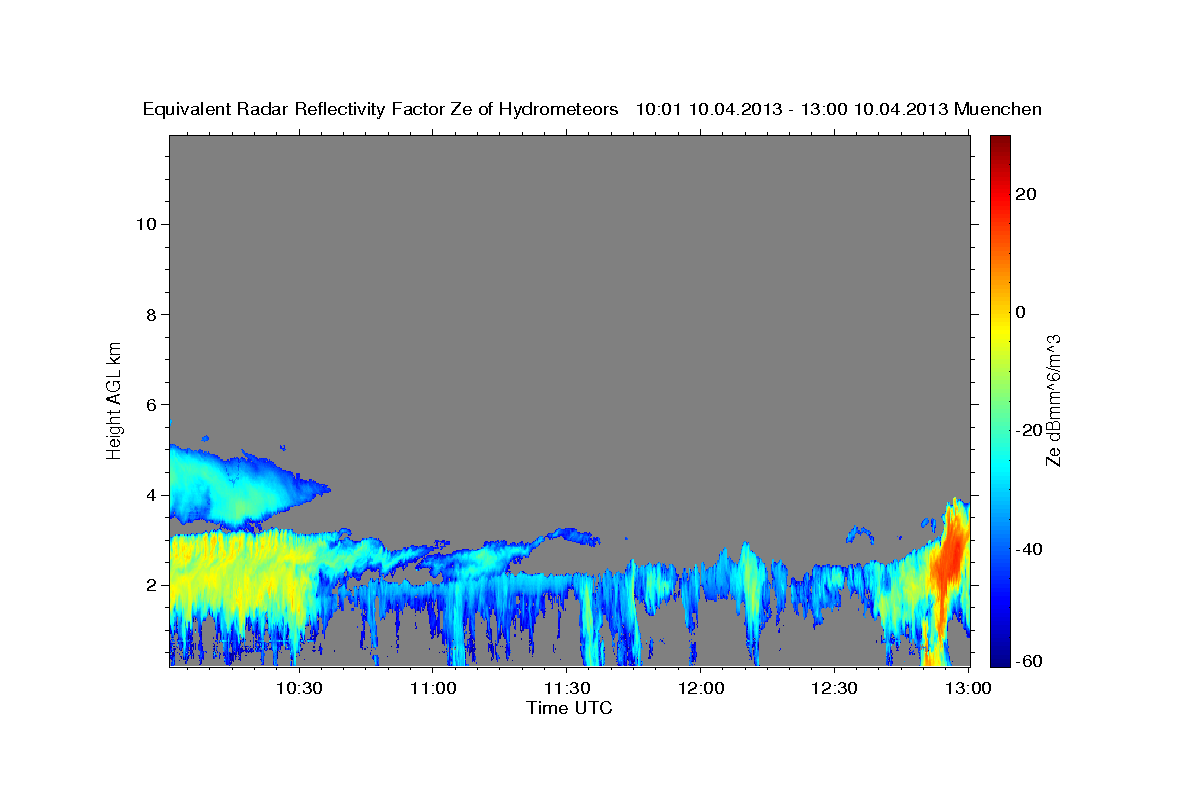Click the colorbar label '0'
Image resolution: width=1200 pixels, height=800 pixels.
[x=1020, y=312]
